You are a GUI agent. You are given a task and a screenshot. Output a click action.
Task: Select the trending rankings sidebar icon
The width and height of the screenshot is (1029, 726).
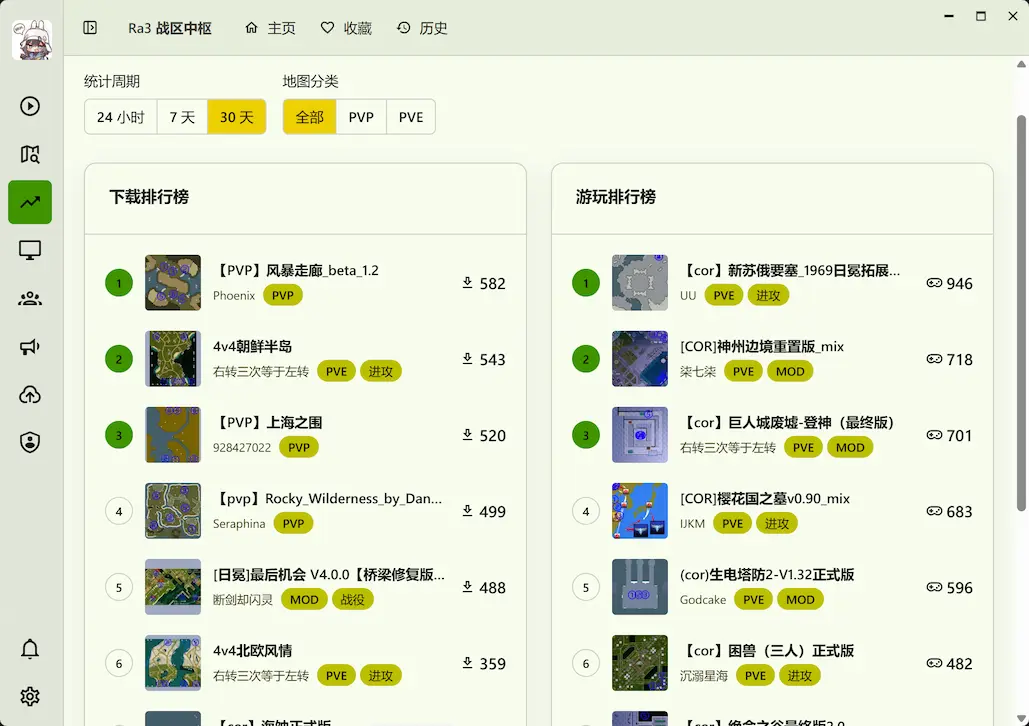tap(30, 202)
